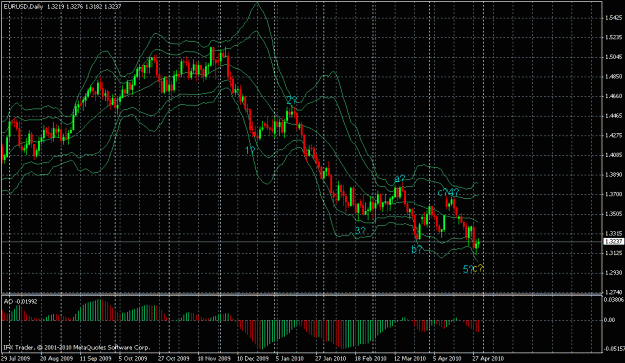The image size is (625, 363).
Task: Click the '5?c?' wave label
Action: coord(473,269)
